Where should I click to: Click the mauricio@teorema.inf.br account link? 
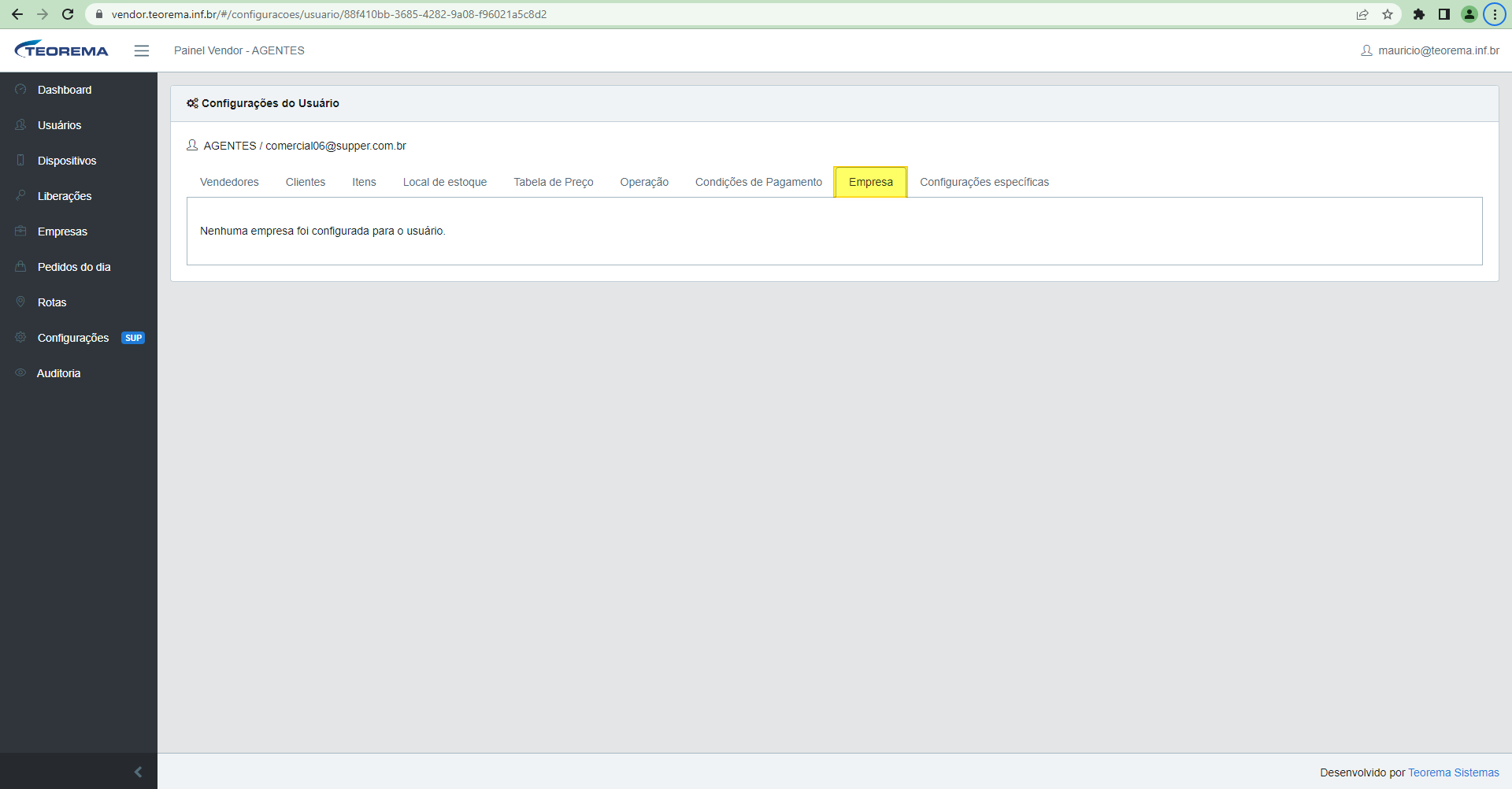point(1439,50)
